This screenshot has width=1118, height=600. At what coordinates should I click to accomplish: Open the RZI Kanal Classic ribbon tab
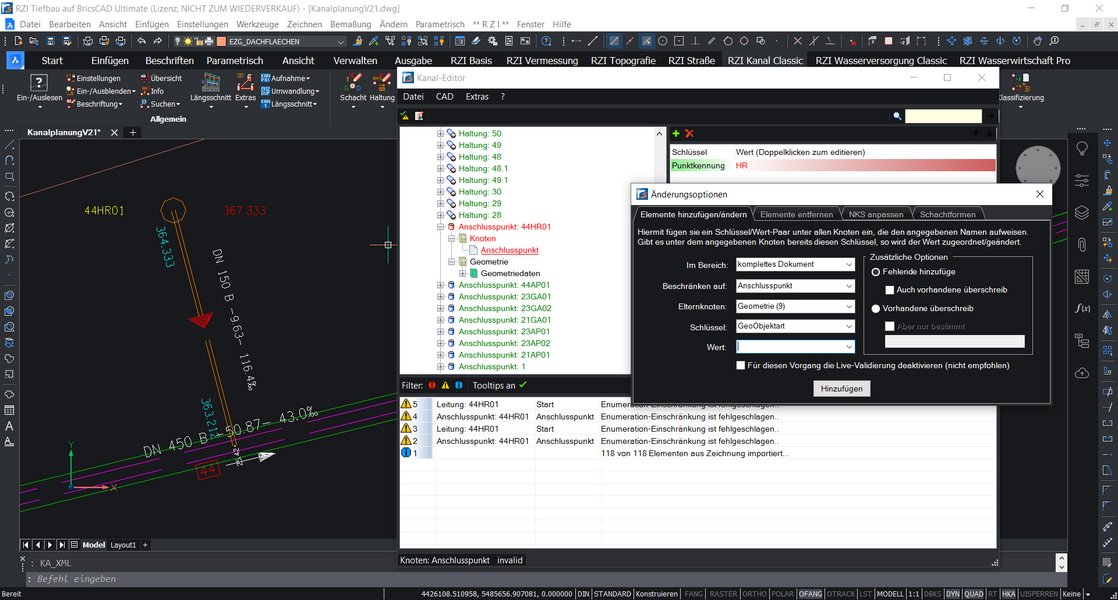coord(765,61)
